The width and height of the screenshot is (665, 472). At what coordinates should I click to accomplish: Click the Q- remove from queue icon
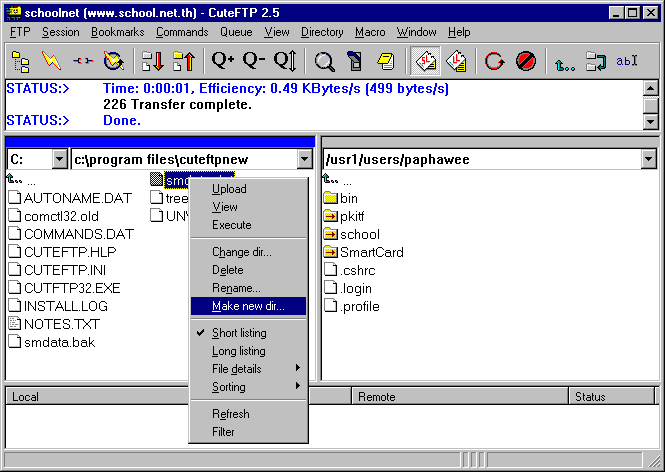[x=254, y=61]
